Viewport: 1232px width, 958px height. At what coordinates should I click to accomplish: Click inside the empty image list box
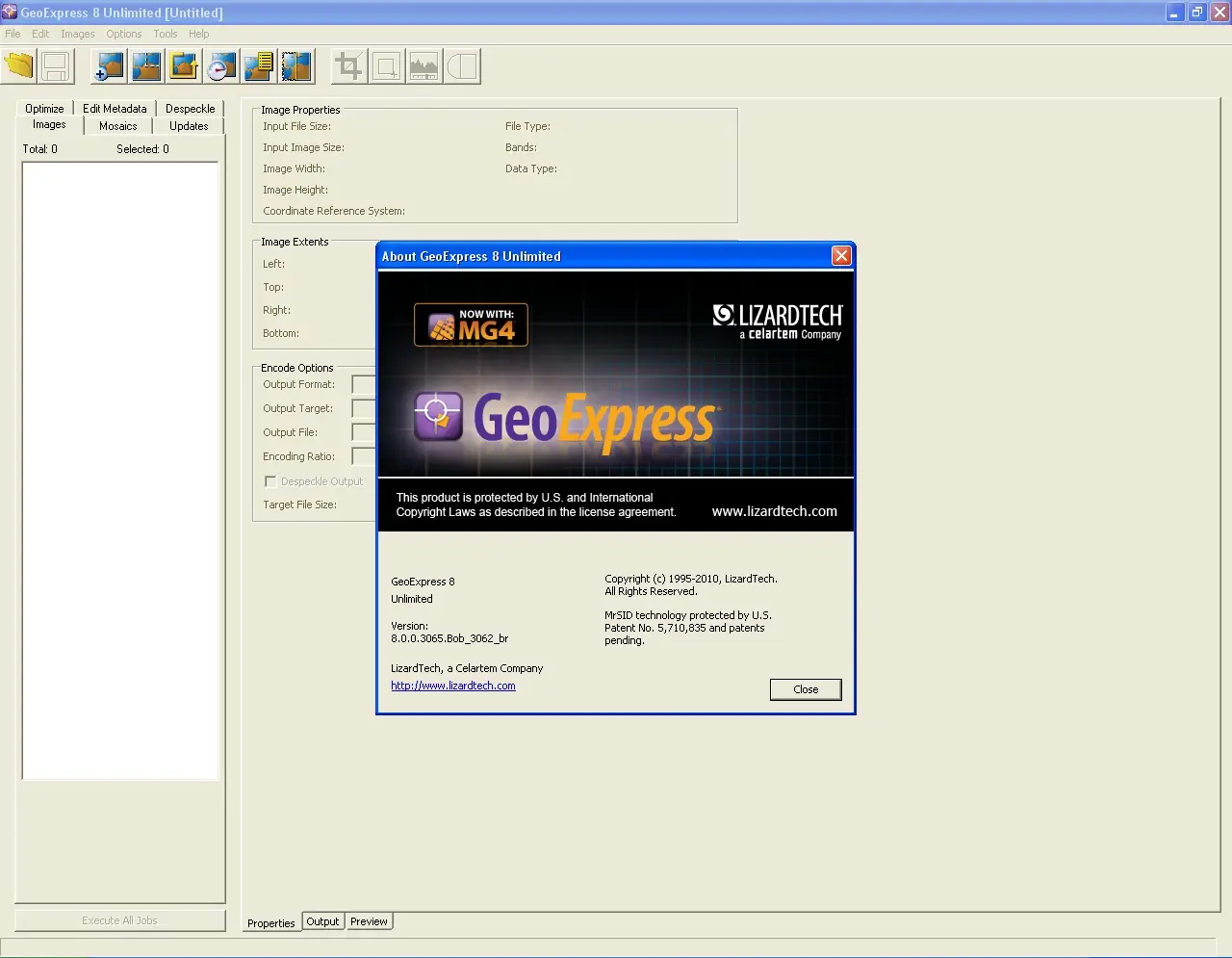click(x=120, y=471)
